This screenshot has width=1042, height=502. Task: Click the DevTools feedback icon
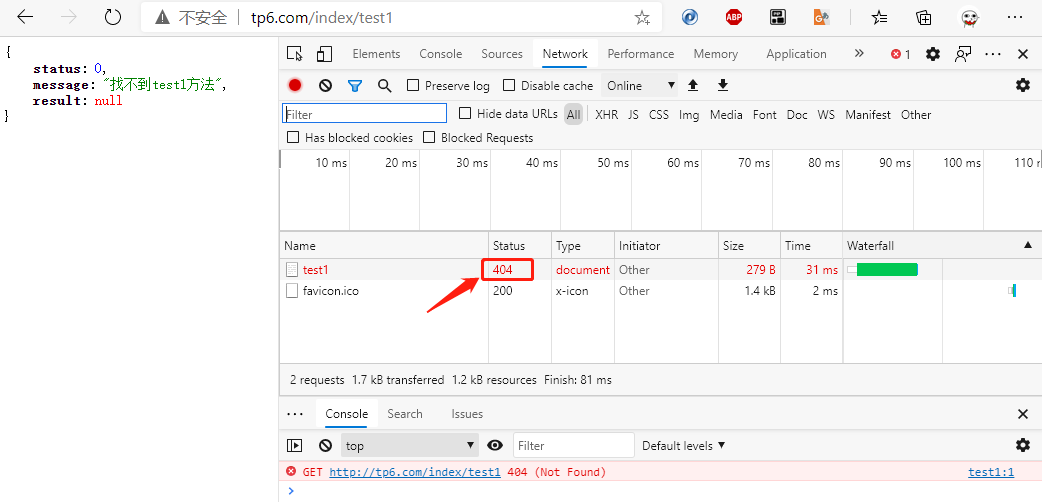[963, 54]
